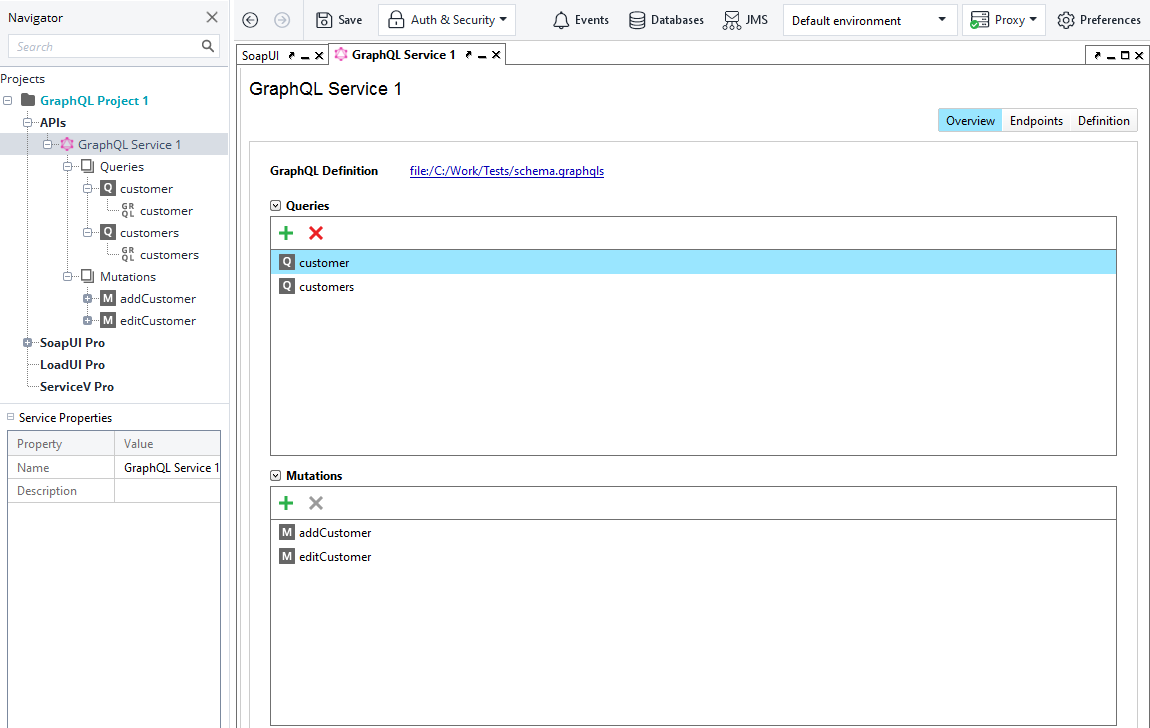Image resolution: width=1150 pixels, height=728 pixels.
Task: Add a new mutation with the green plus
Action: tap(286, 502)
